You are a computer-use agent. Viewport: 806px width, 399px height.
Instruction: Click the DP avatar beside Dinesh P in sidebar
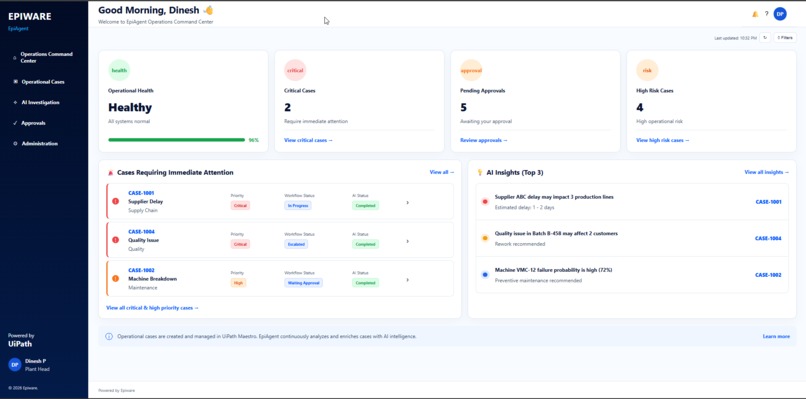[14, 365]
